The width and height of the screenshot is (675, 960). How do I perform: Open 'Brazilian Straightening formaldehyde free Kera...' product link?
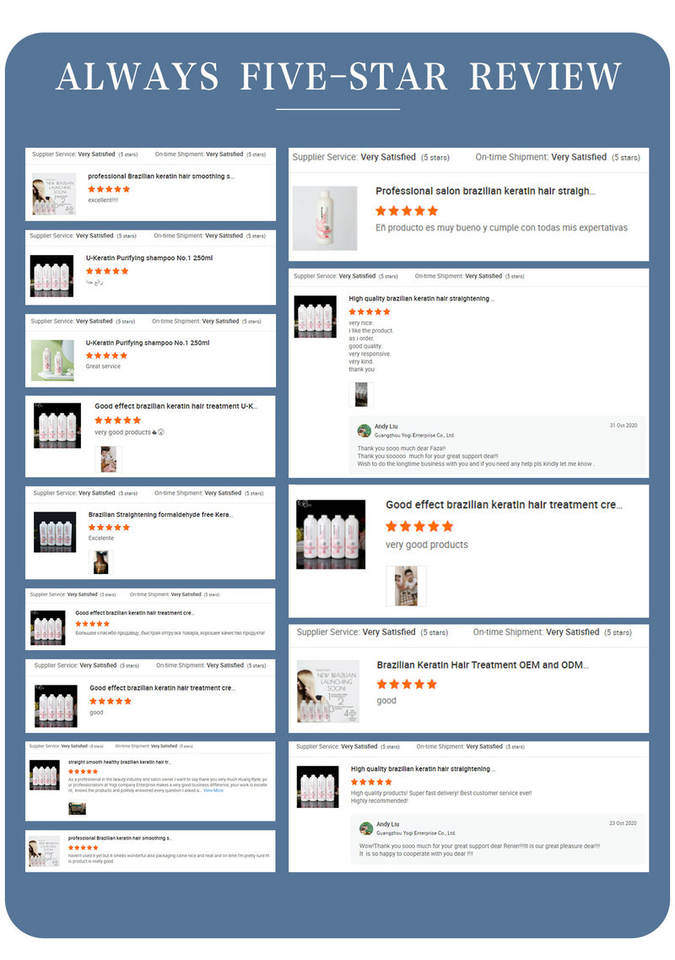coord(160,514)
